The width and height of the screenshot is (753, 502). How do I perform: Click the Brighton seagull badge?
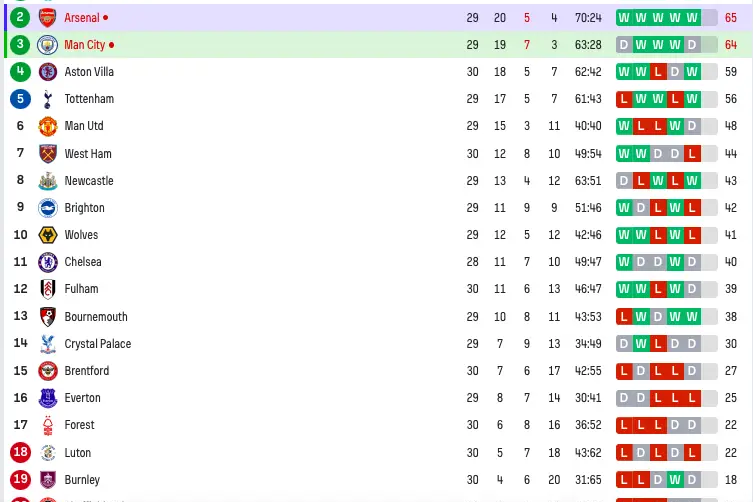tap(48, 208)
